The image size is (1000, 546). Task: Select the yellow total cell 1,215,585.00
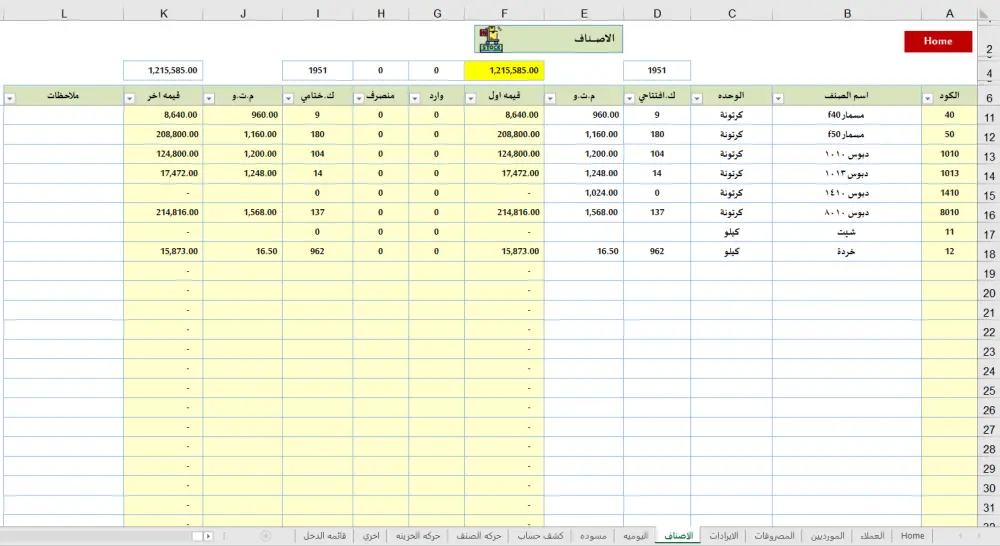(x=504, y=70)
